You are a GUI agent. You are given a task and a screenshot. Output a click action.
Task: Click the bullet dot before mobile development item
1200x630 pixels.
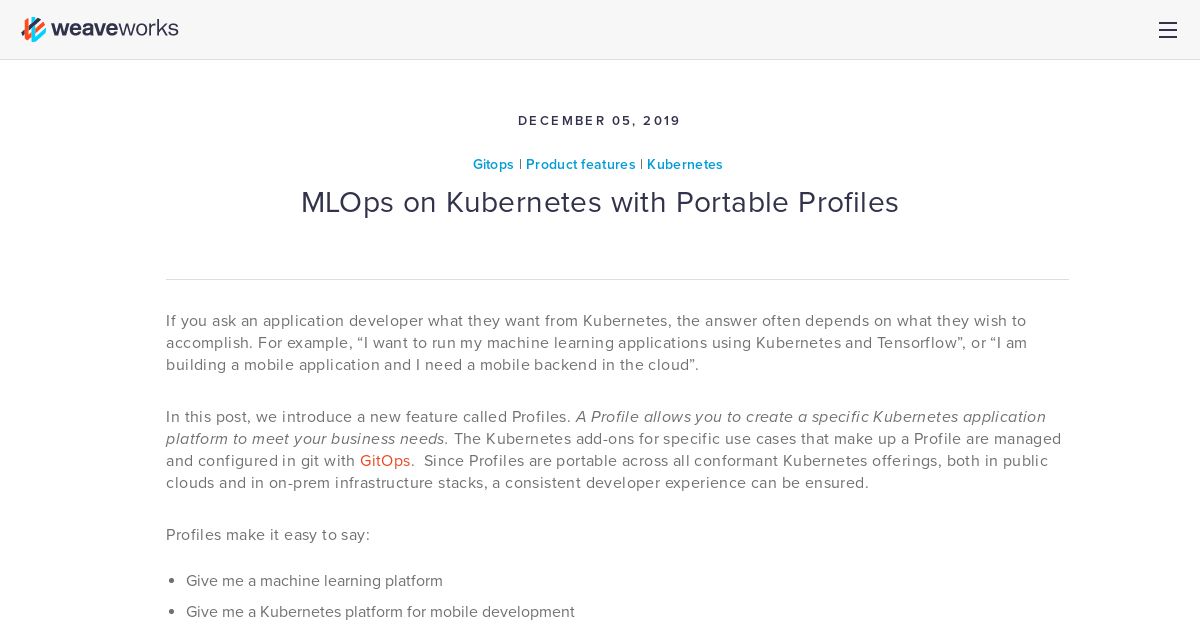172,612
